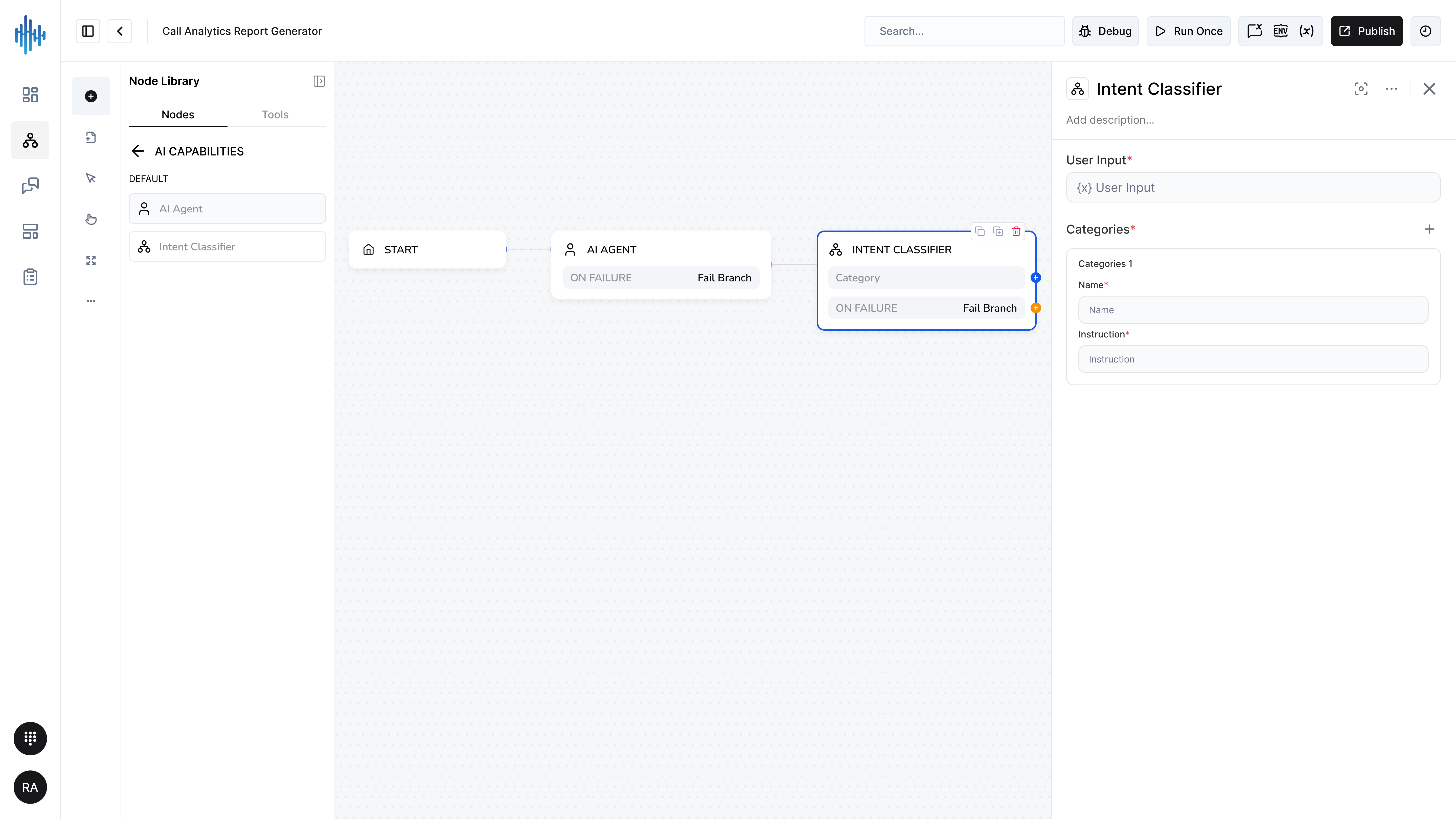
Task: Open the version history clock icon
Action: [1425, 31]
